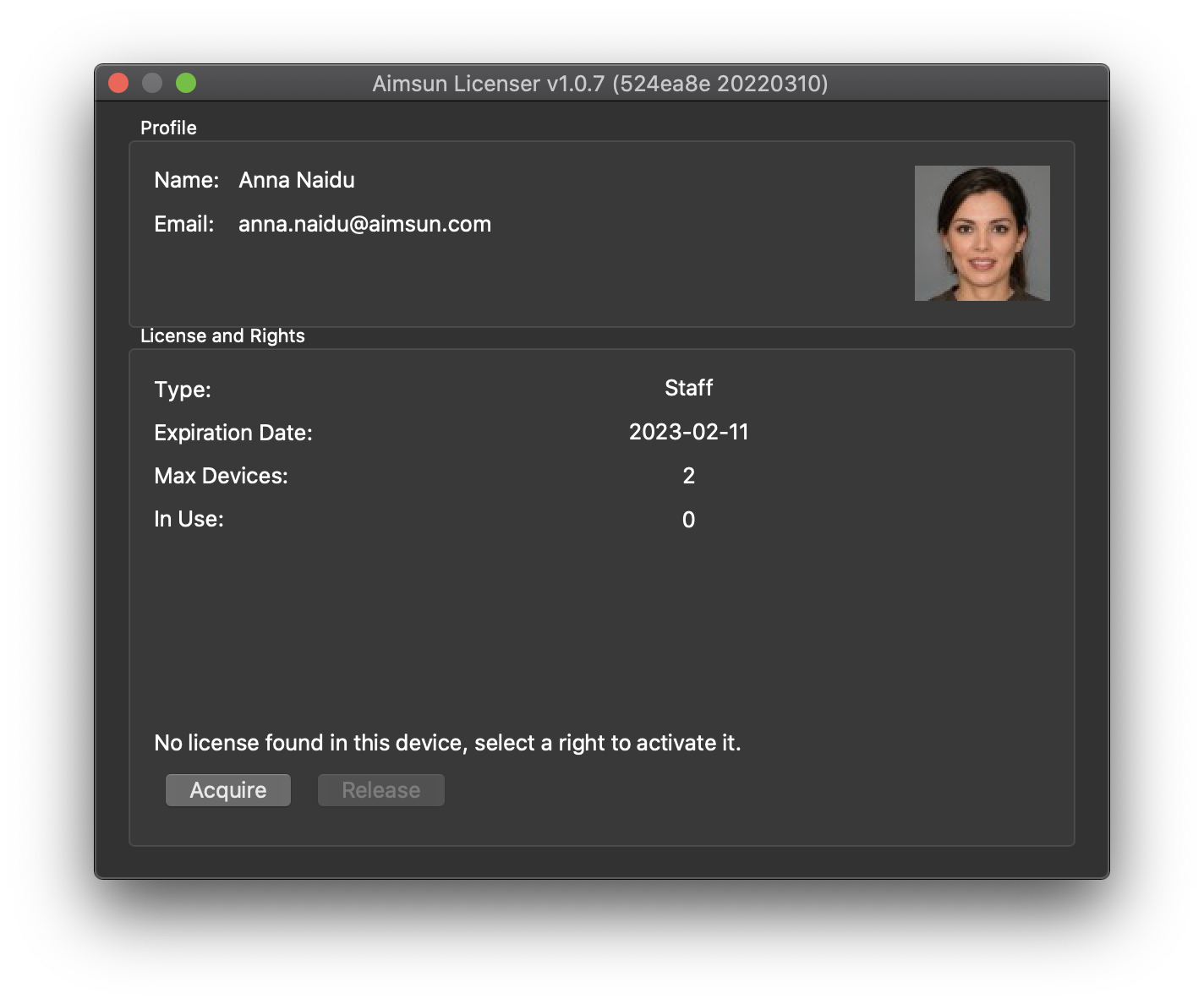
Task: Click the Name label
Action: 186,180
